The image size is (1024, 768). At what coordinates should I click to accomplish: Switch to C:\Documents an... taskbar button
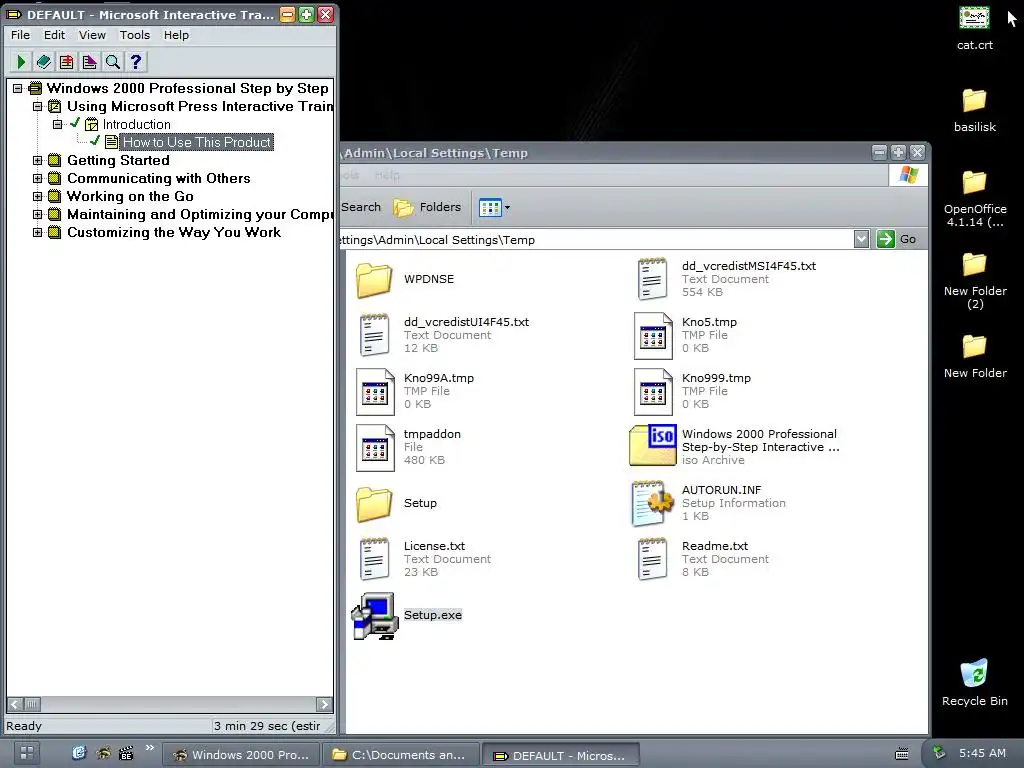point(400,755)
